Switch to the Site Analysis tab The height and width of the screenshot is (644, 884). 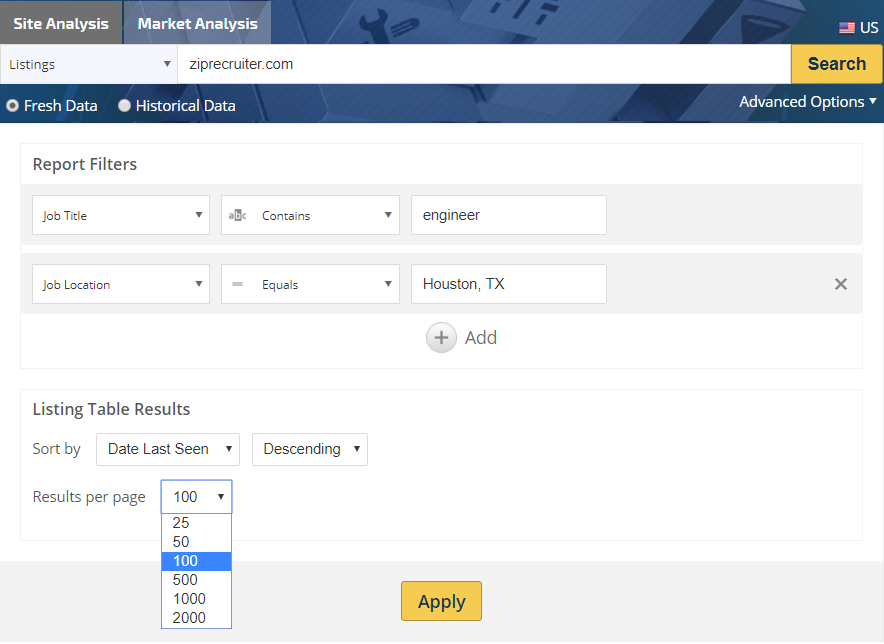[x=61, y=23]
